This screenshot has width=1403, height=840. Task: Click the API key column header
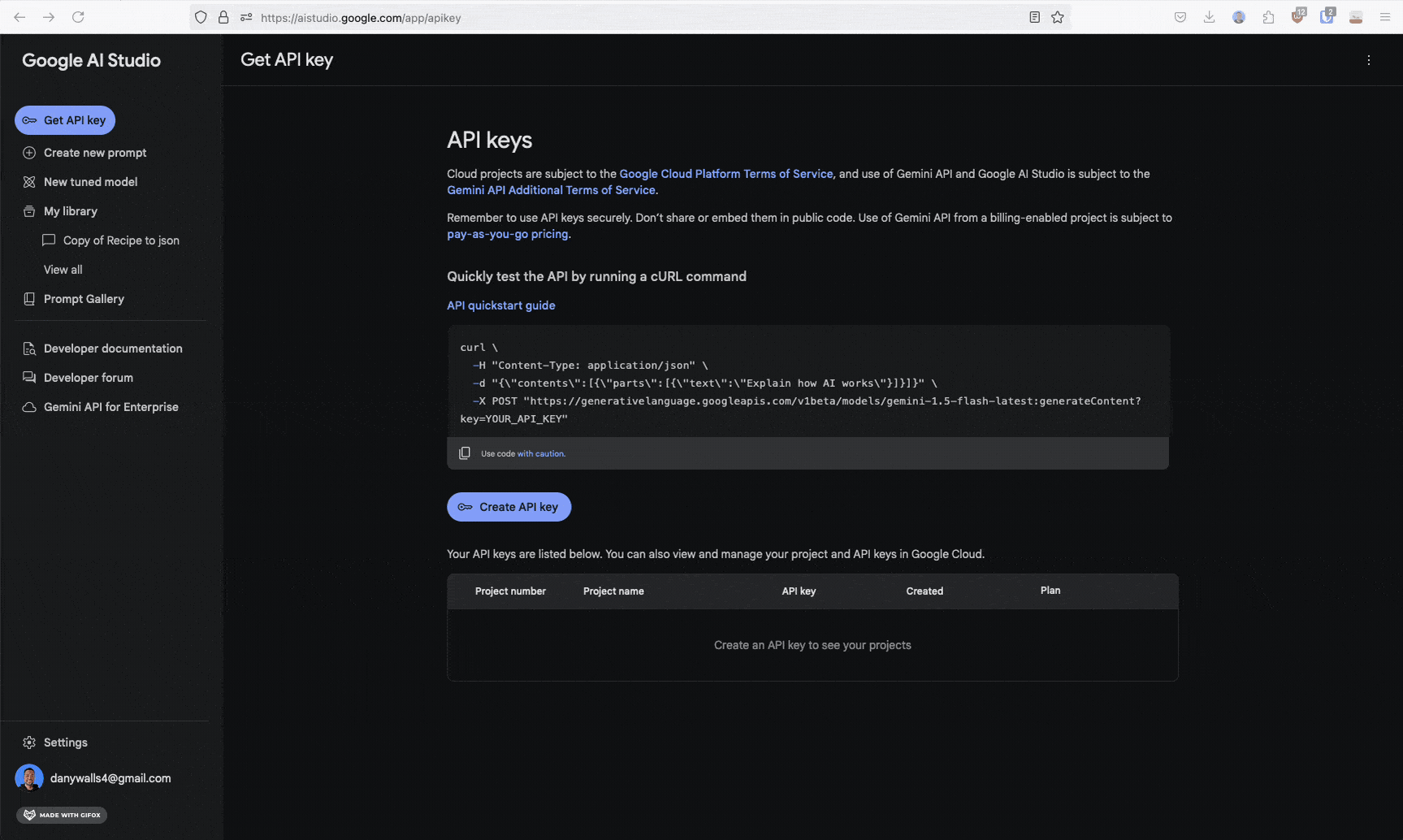[799, 591]
